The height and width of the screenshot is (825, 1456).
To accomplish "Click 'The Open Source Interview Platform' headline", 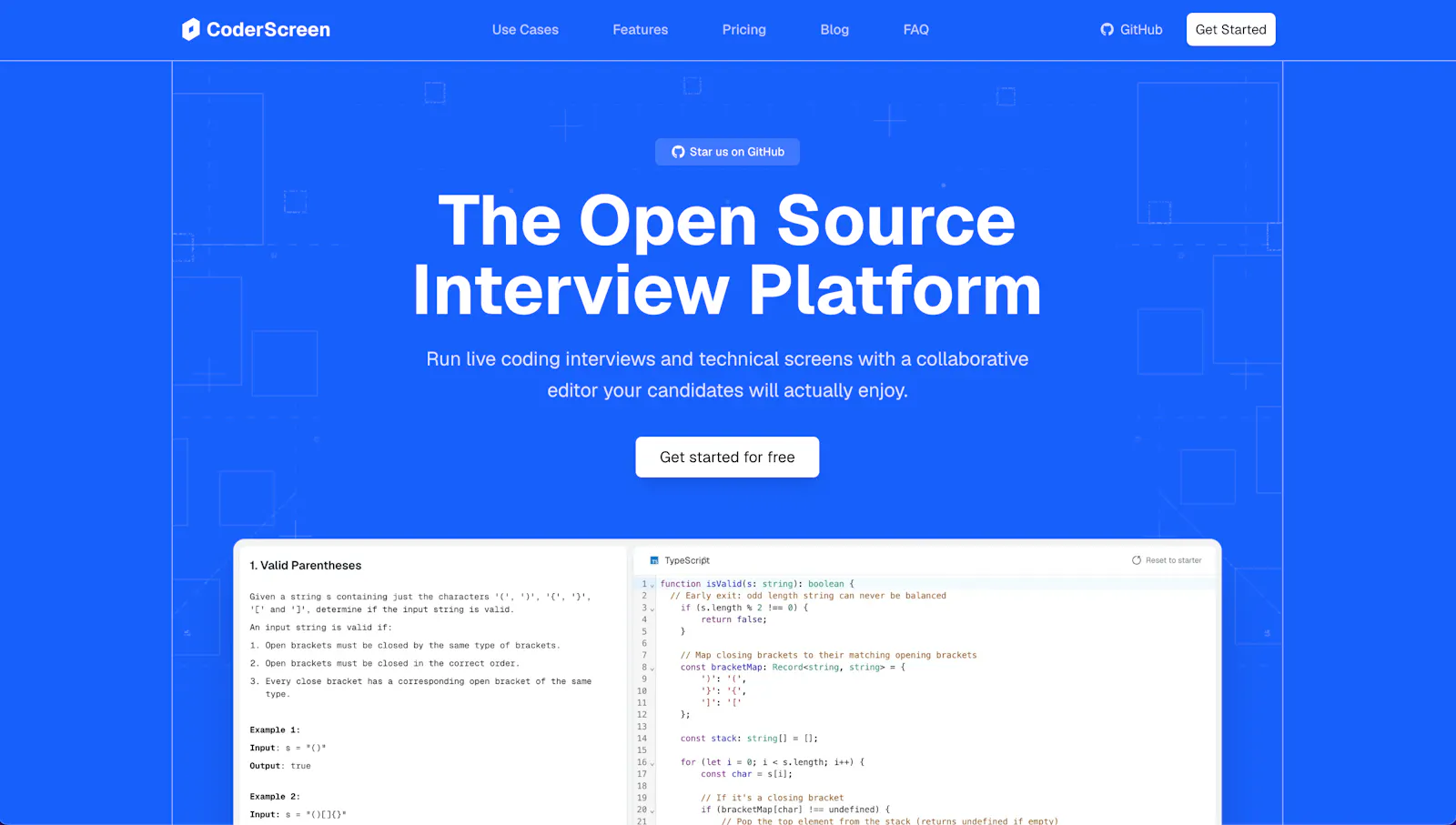I will pos(727,255).
